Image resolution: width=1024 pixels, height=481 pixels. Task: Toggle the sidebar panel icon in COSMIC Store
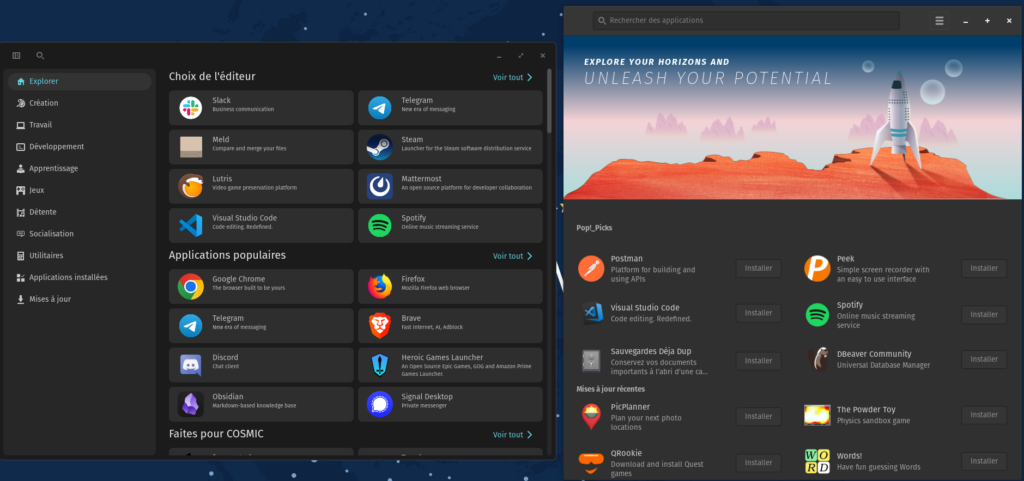click(x=16, y=56)
